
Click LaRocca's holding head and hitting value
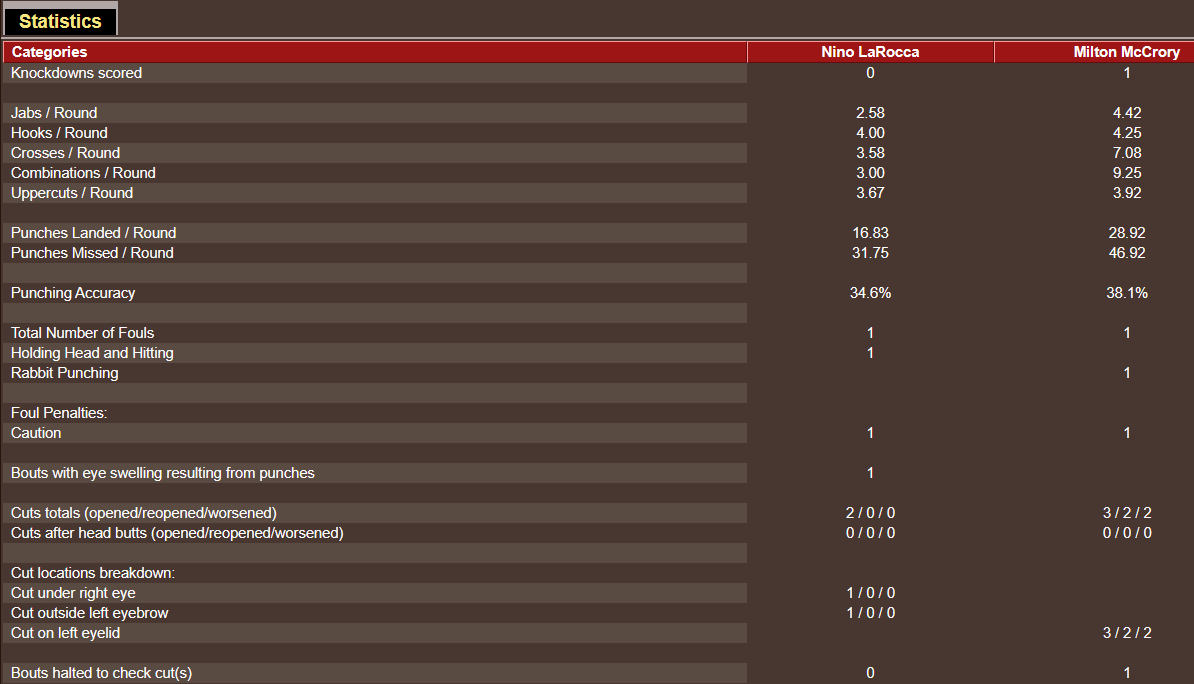pos(870,353)
